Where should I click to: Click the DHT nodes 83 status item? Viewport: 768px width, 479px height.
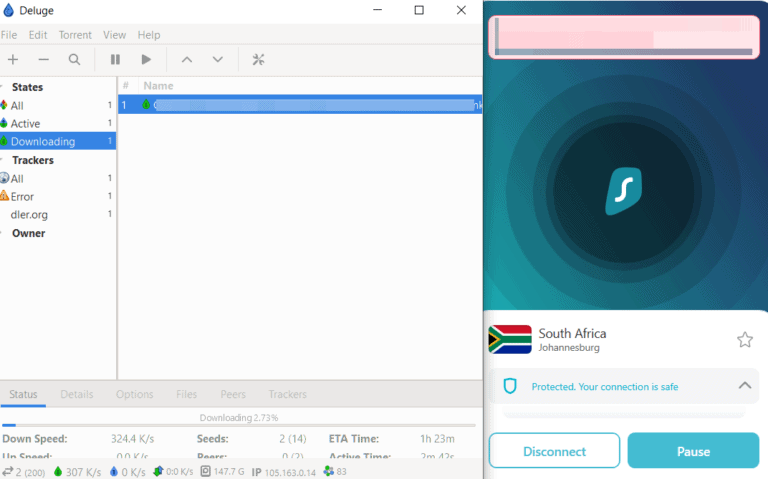[x=335, y=472]
